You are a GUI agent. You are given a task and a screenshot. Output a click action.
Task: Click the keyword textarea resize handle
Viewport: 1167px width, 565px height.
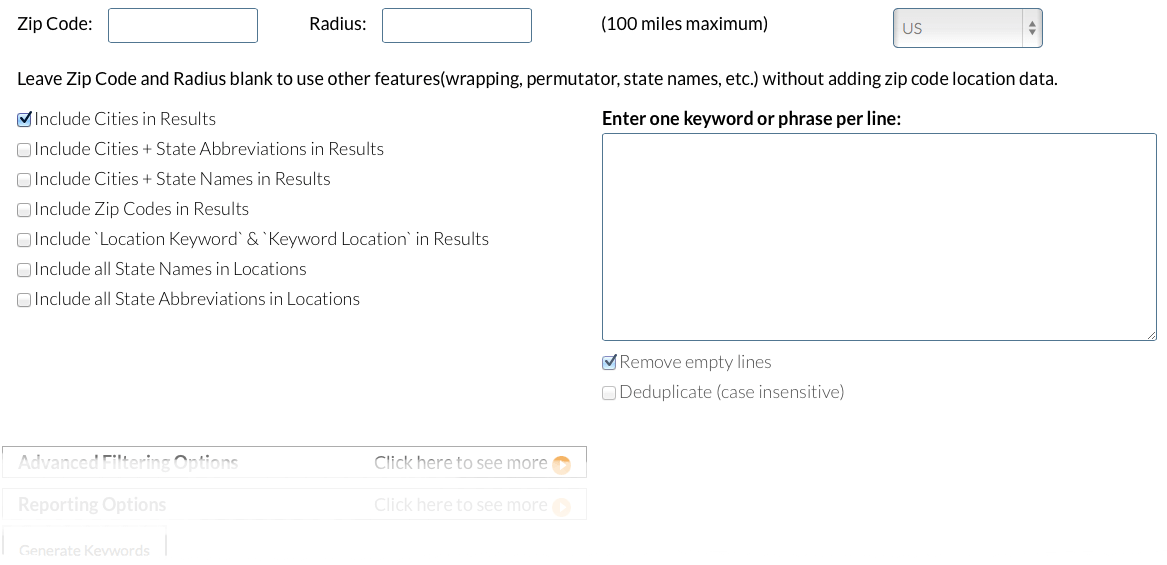pos(1151,335)
